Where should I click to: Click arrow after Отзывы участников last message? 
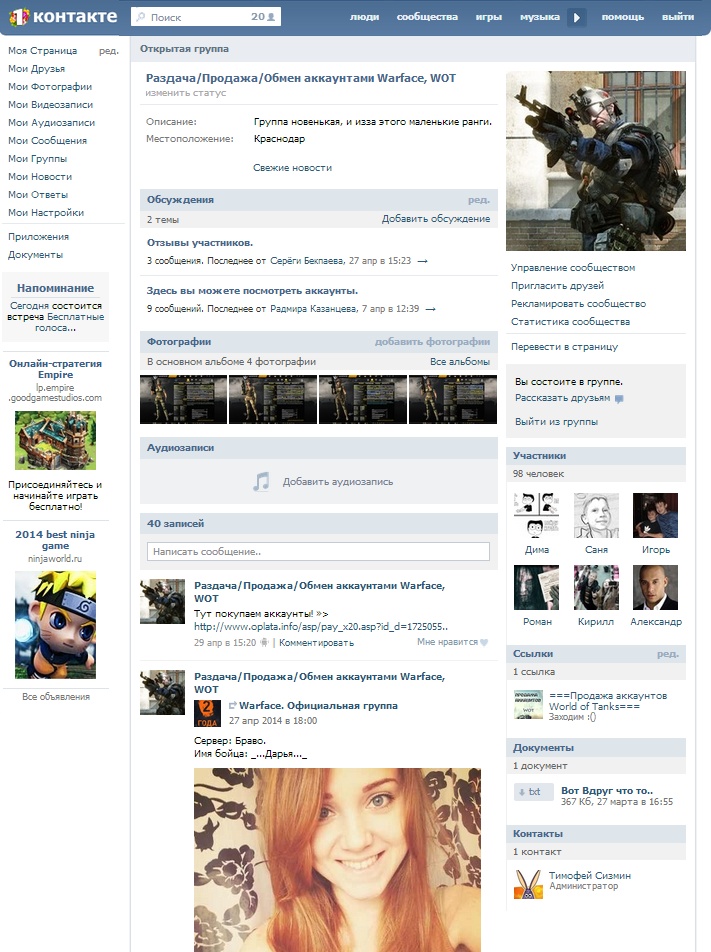(x=423, y=261)
